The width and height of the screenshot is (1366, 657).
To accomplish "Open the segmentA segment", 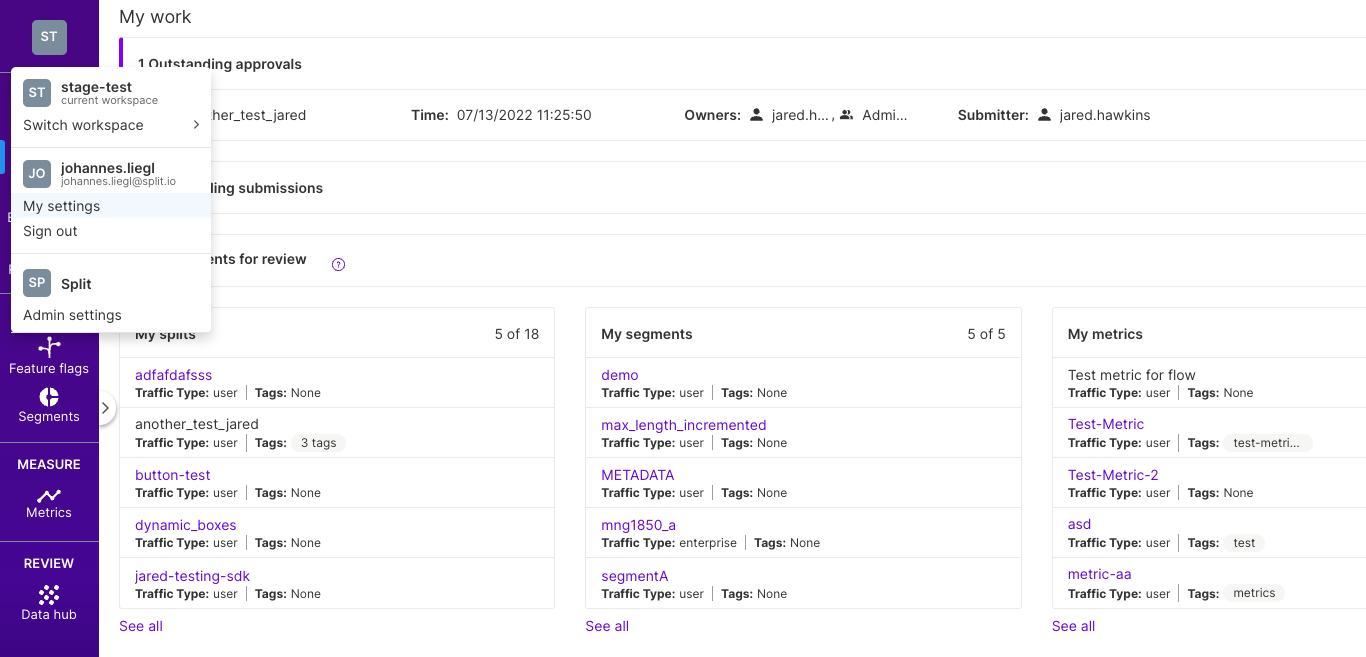I will (635, 576).
